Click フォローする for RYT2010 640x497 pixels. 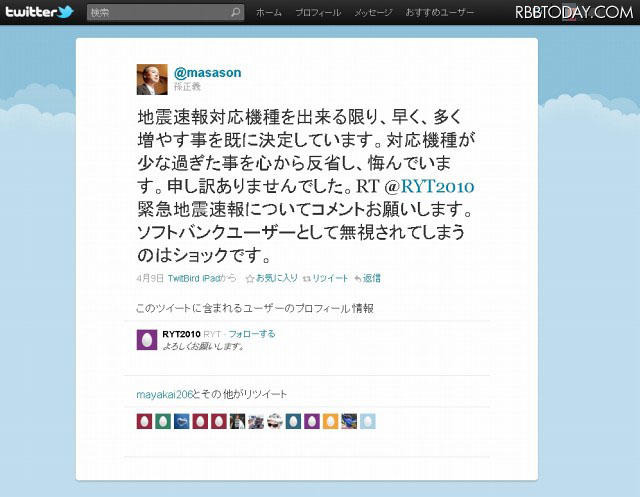[x=252, y=334]
